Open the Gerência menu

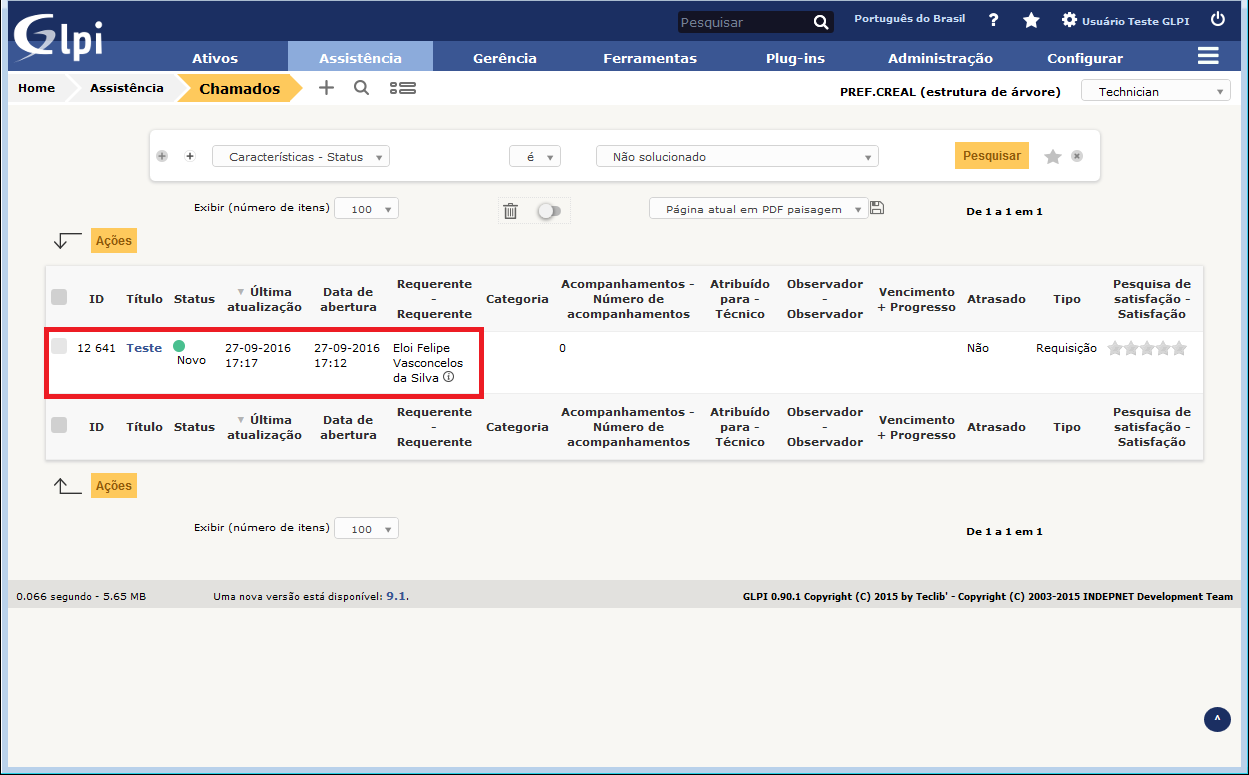504,58
